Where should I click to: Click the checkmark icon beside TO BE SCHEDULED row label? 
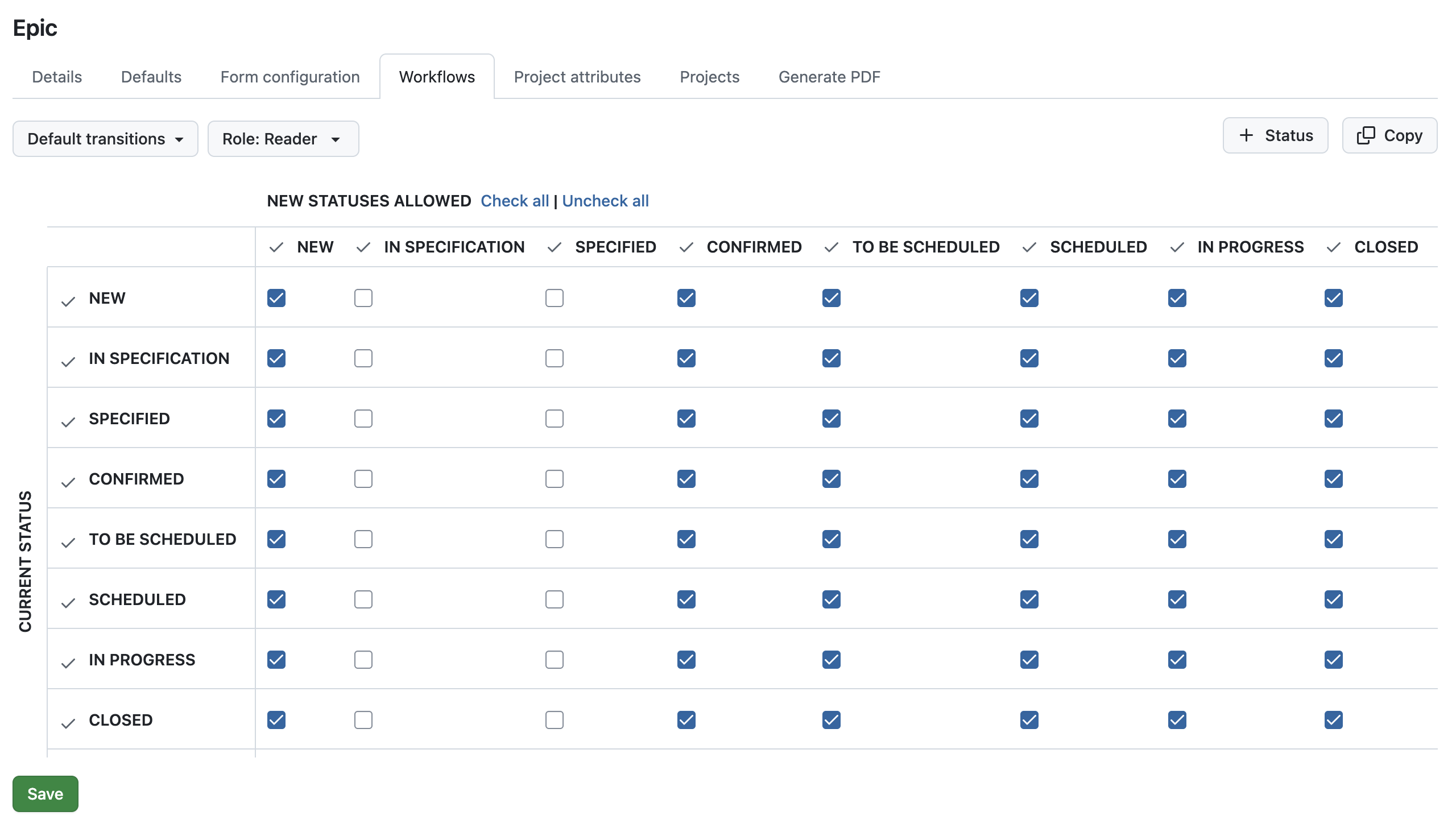coord(68,543)
